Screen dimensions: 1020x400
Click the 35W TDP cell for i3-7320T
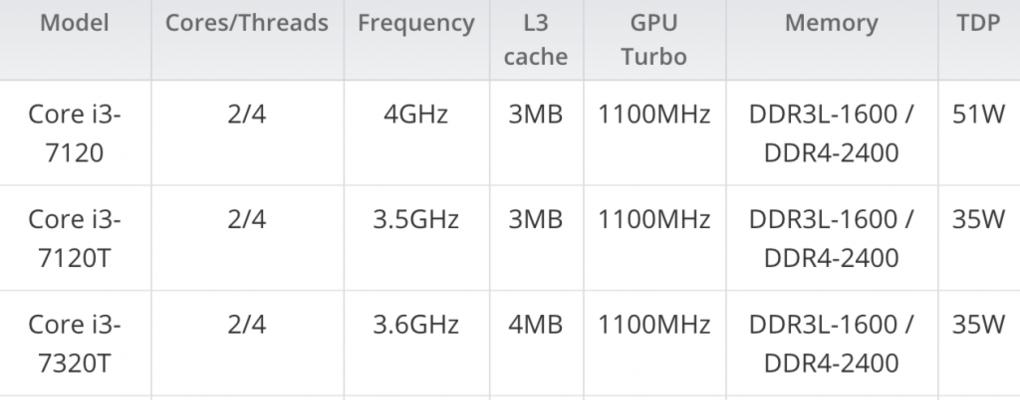(978, 325)
